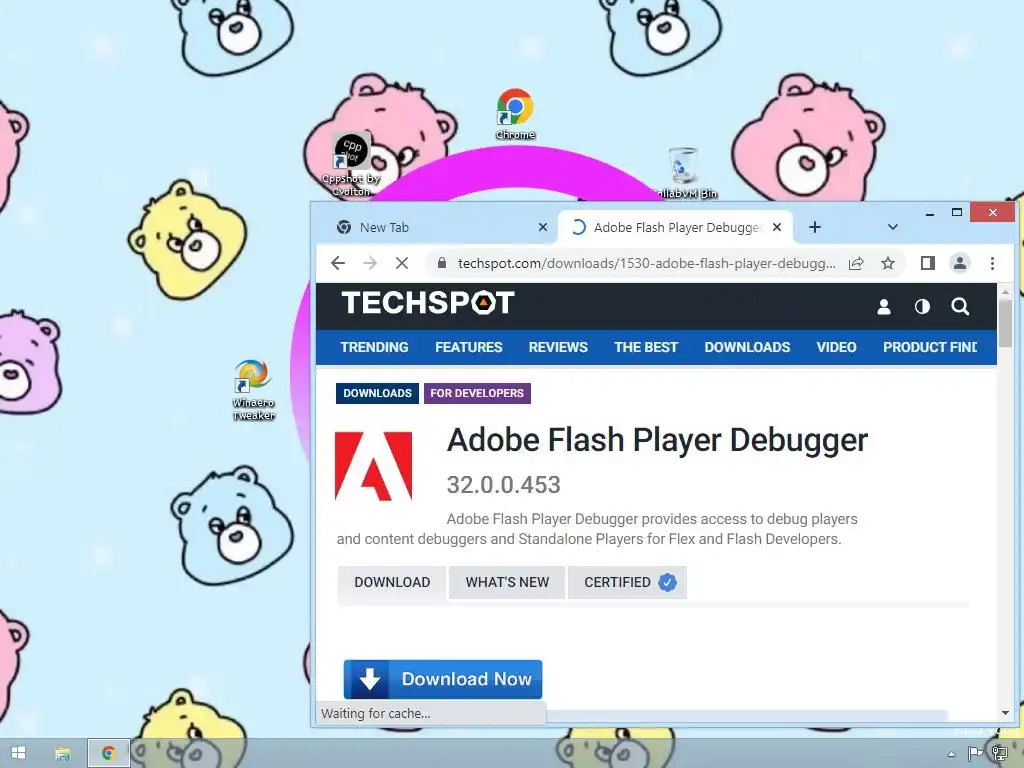Image resolution: width=1024 pixels, height=768 pixels.
Task: Open THE BEST nav item
Action: (x=646, y=347)
